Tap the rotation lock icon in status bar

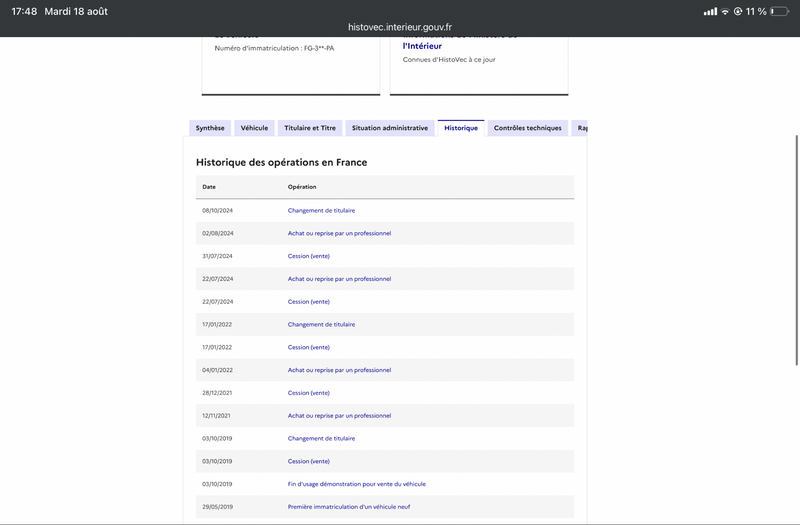tap(738, 11)
